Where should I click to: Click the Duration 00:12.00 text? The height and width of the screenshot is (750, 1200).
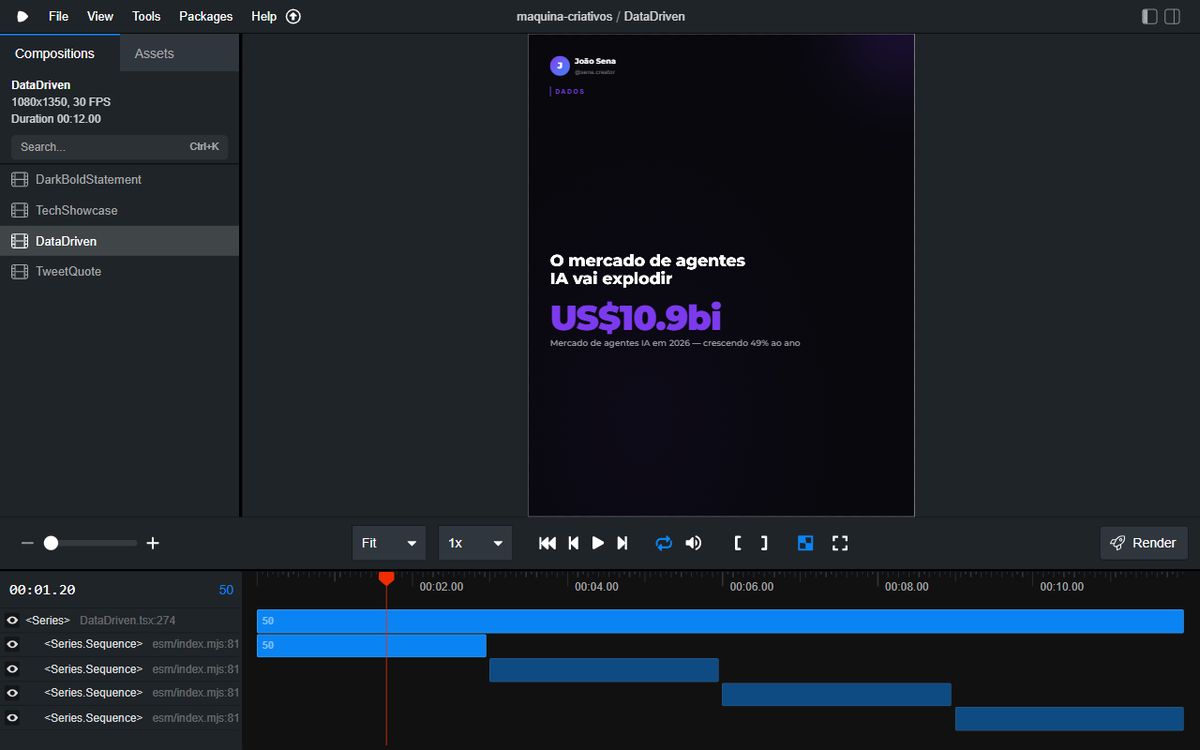[x=56, y=119]
